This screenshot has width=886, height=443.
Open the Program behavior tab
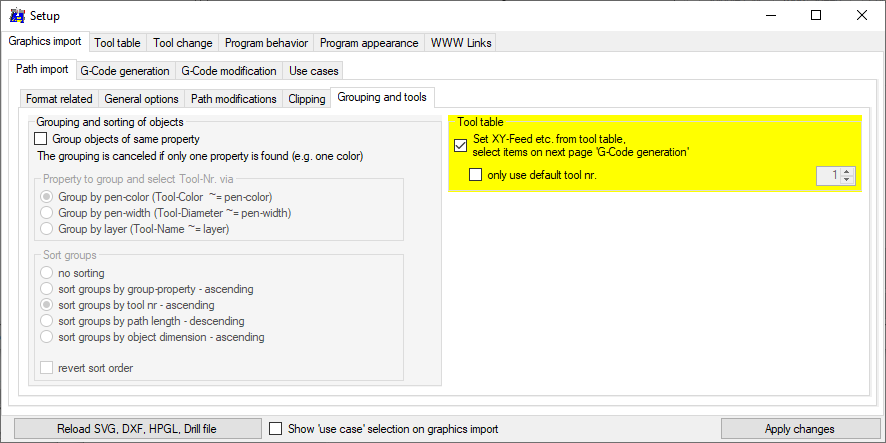tap(264, 43)
